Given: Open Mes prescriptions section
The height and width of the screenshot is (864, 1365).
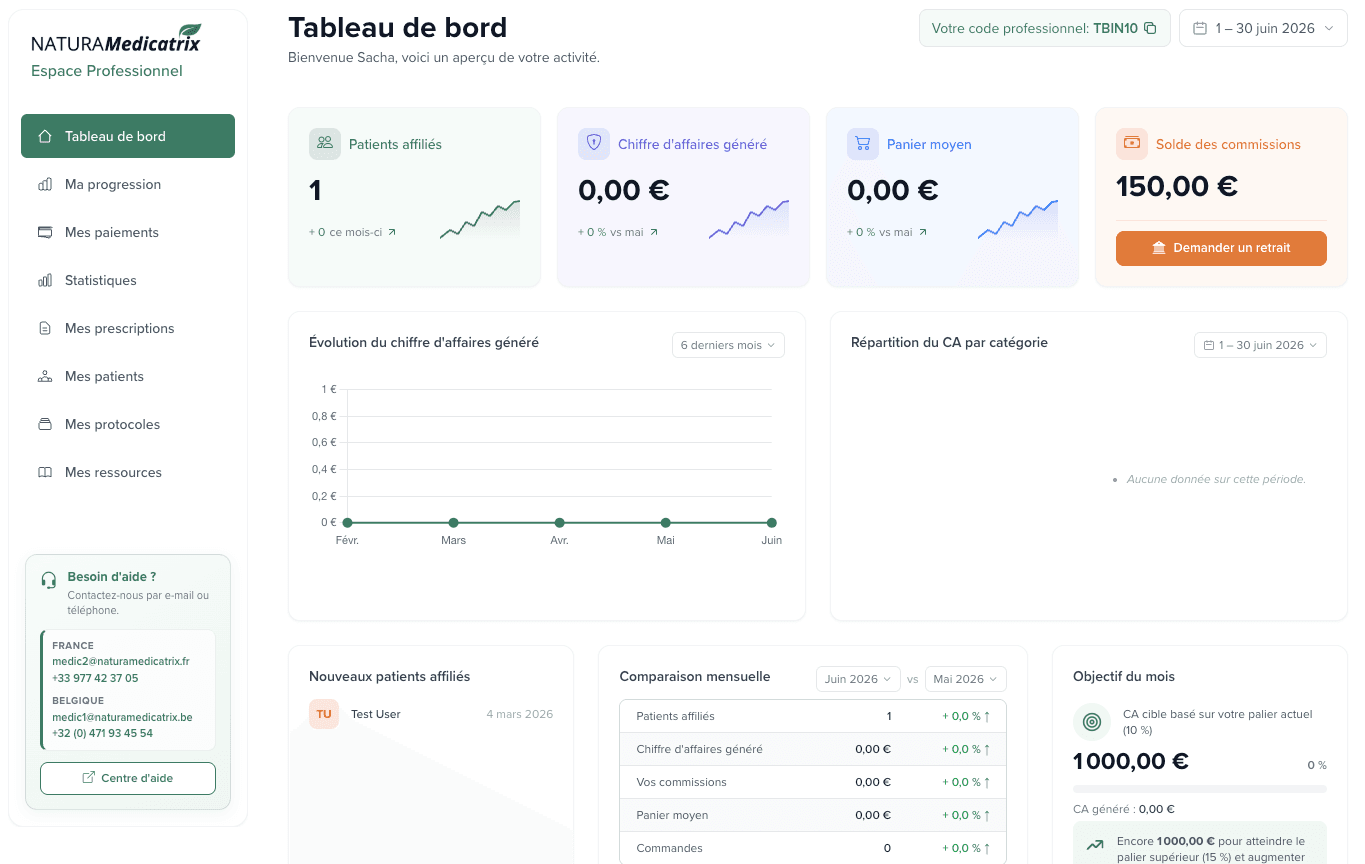Looking at the screenshot, I should [x=128, y=328].
